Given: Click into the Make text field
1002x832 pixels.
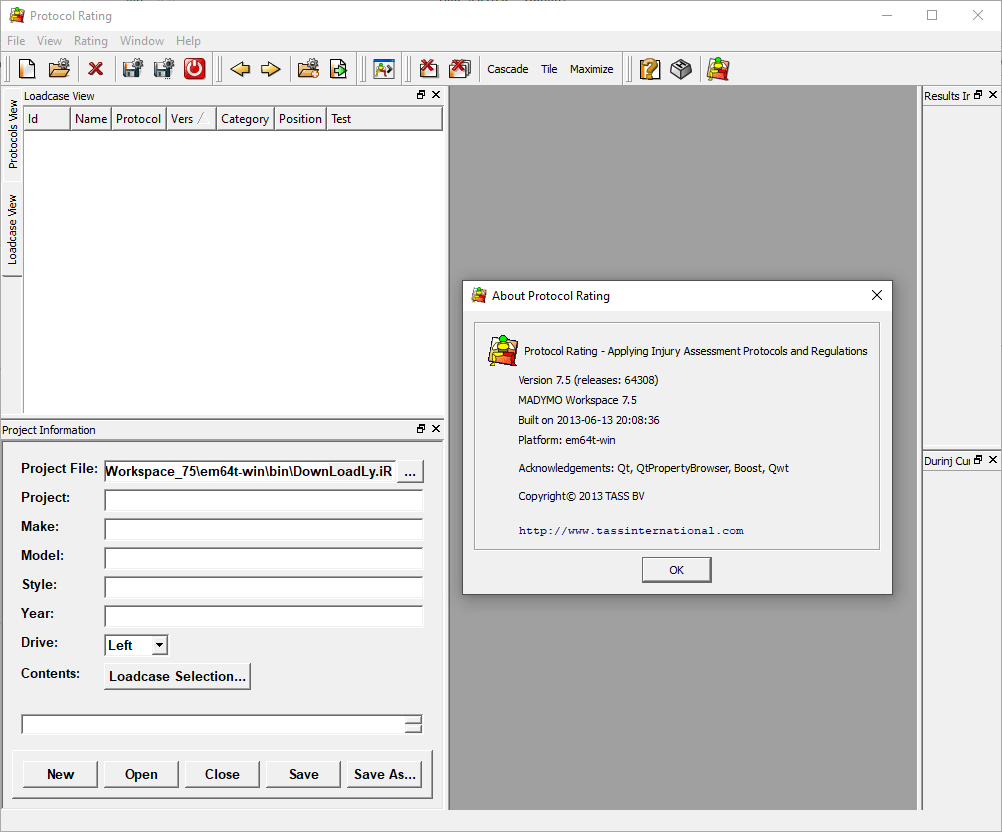Looking at the screenshot, I should [x=263, y=530].
